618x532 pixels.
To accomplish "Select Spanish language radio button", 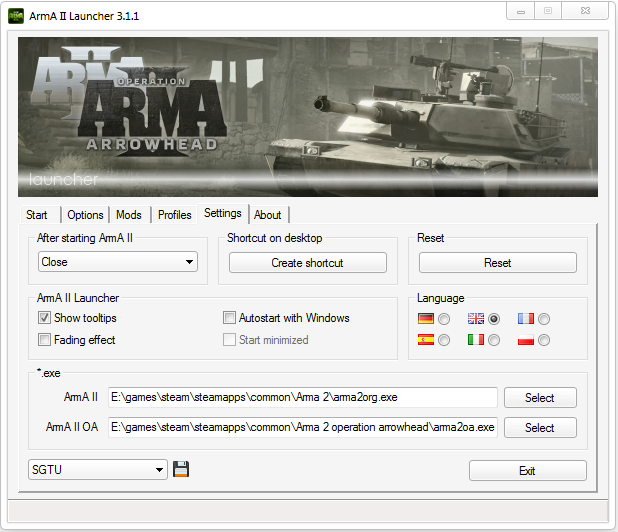I will coord(444,340).
